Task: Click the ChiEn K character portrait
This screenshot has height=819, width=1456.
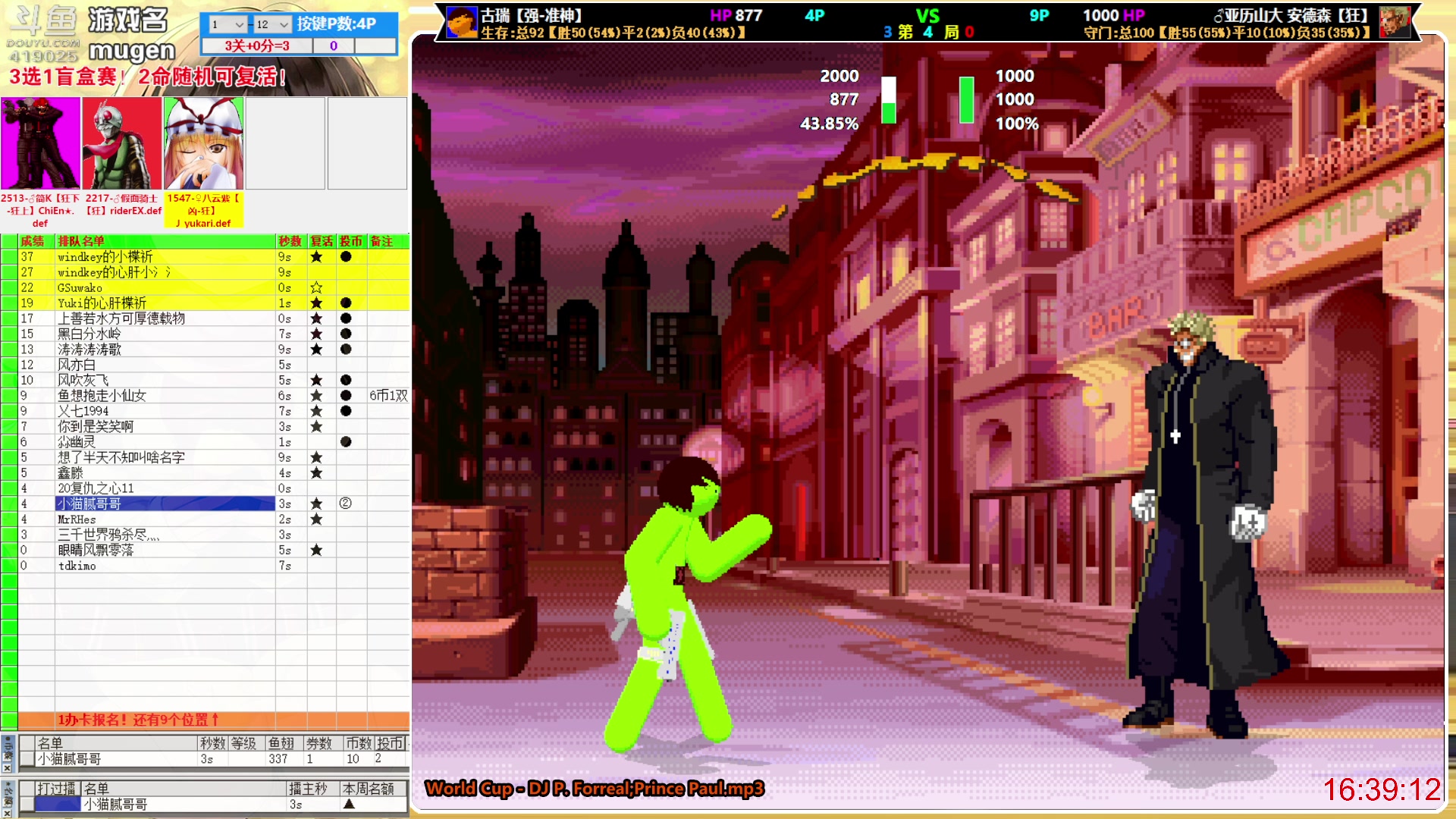Action: 40,143
